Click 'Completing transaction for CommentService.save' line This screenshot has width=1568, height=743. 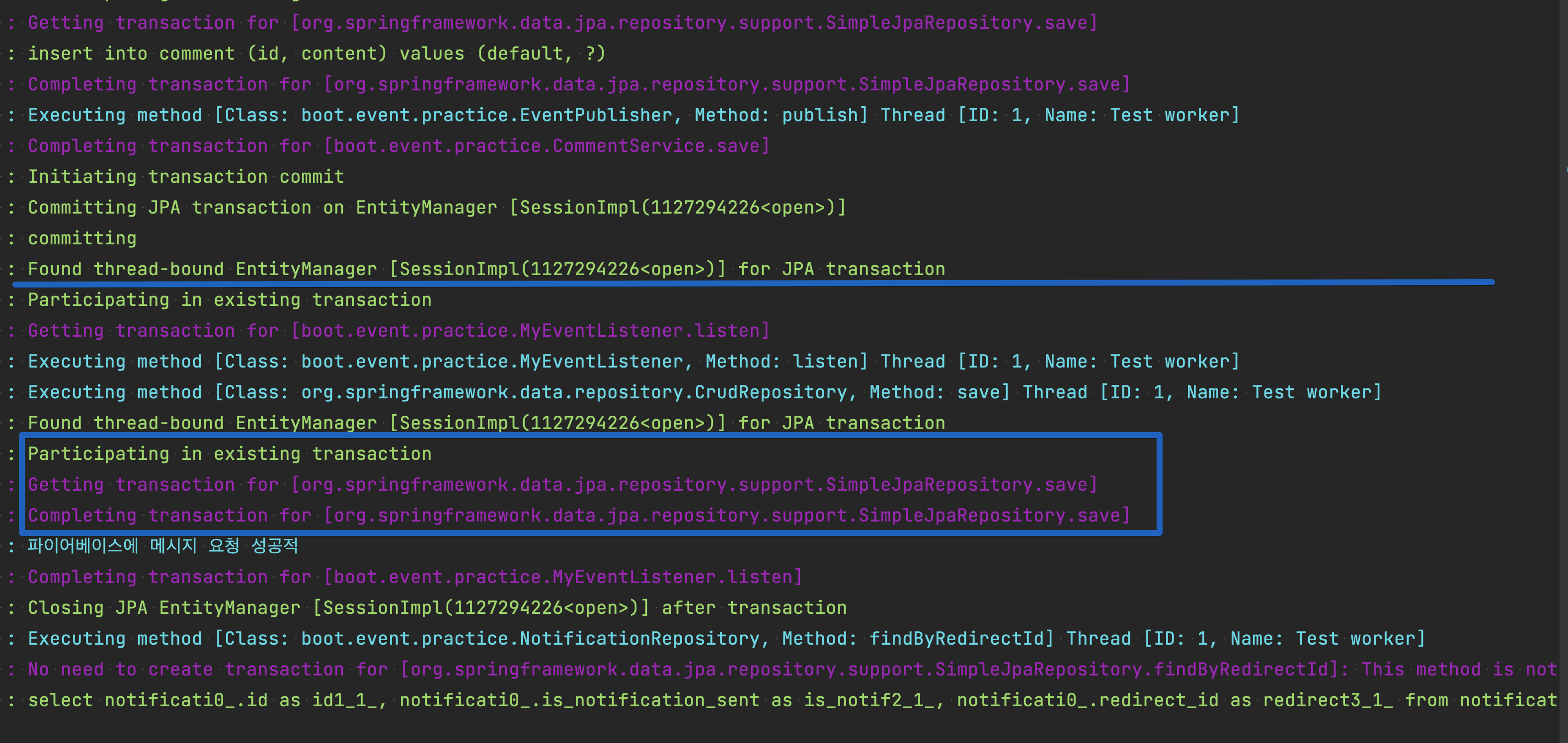click(398, 146)
